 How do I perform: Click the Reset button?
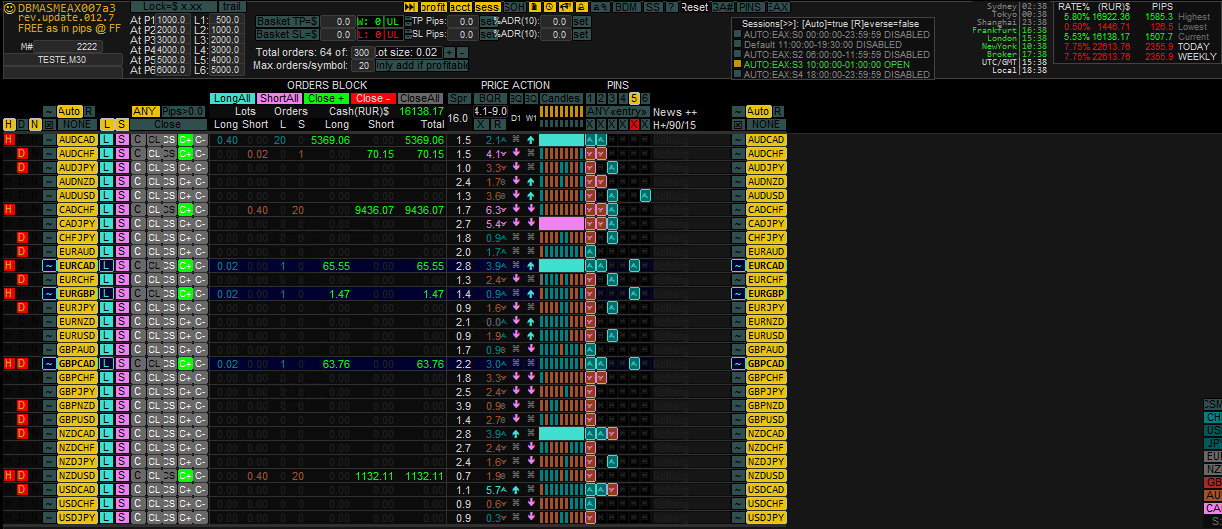coord(694,7)
